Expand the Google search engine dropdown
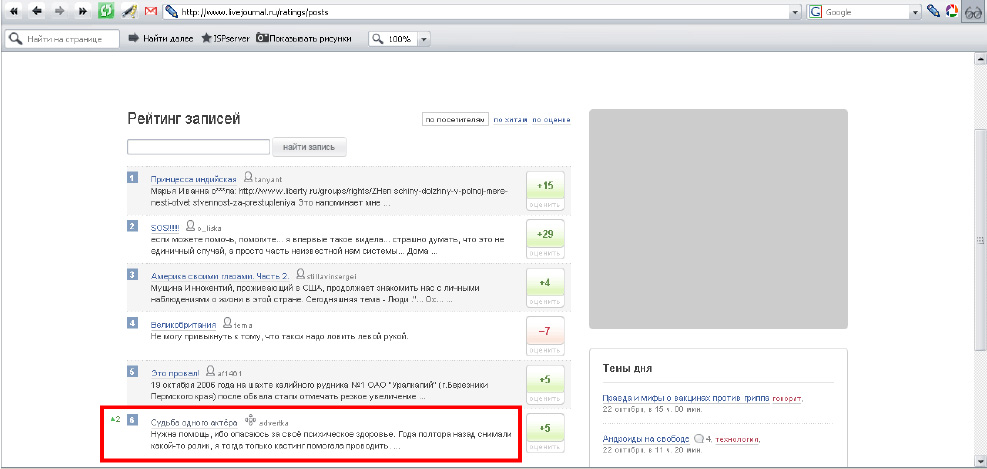 915,12
